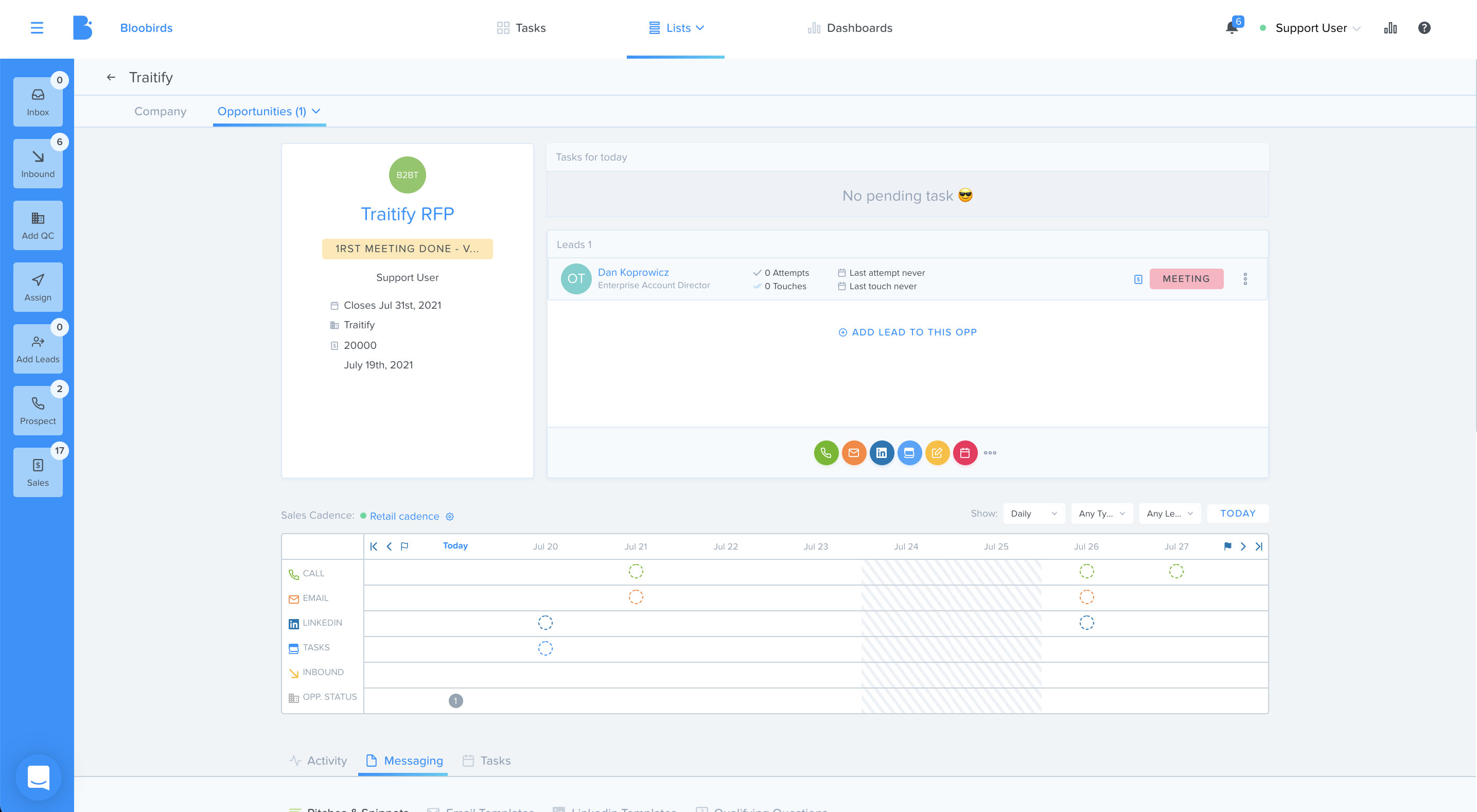Screen dimensions: 1477x812
Task: Click the Bloobirds logo icon
Action: [82, 27]
